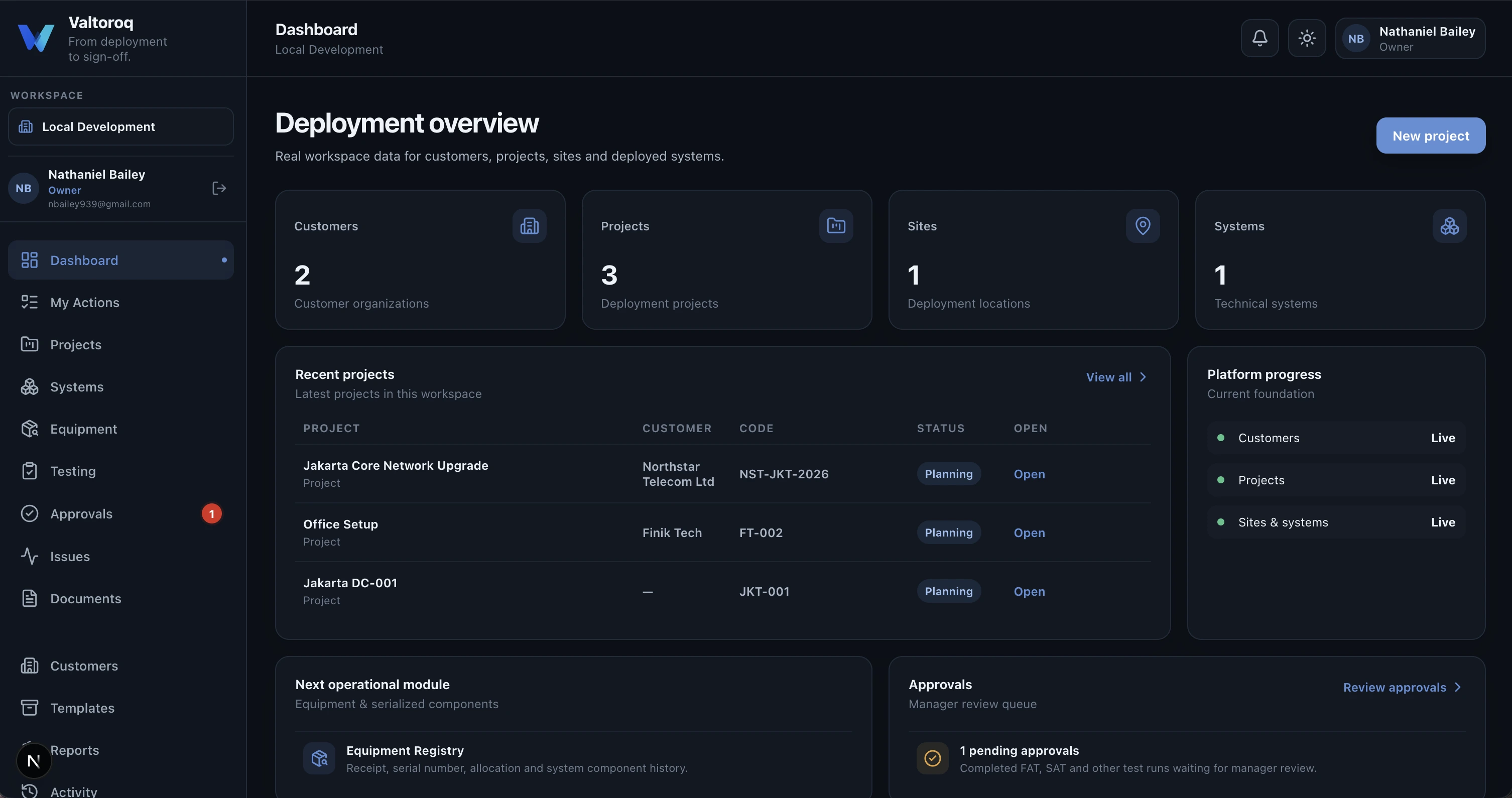Screen dimensions: 1512x798
Task: Open Testing in sidebar
Action: click(x=121, y=471)
